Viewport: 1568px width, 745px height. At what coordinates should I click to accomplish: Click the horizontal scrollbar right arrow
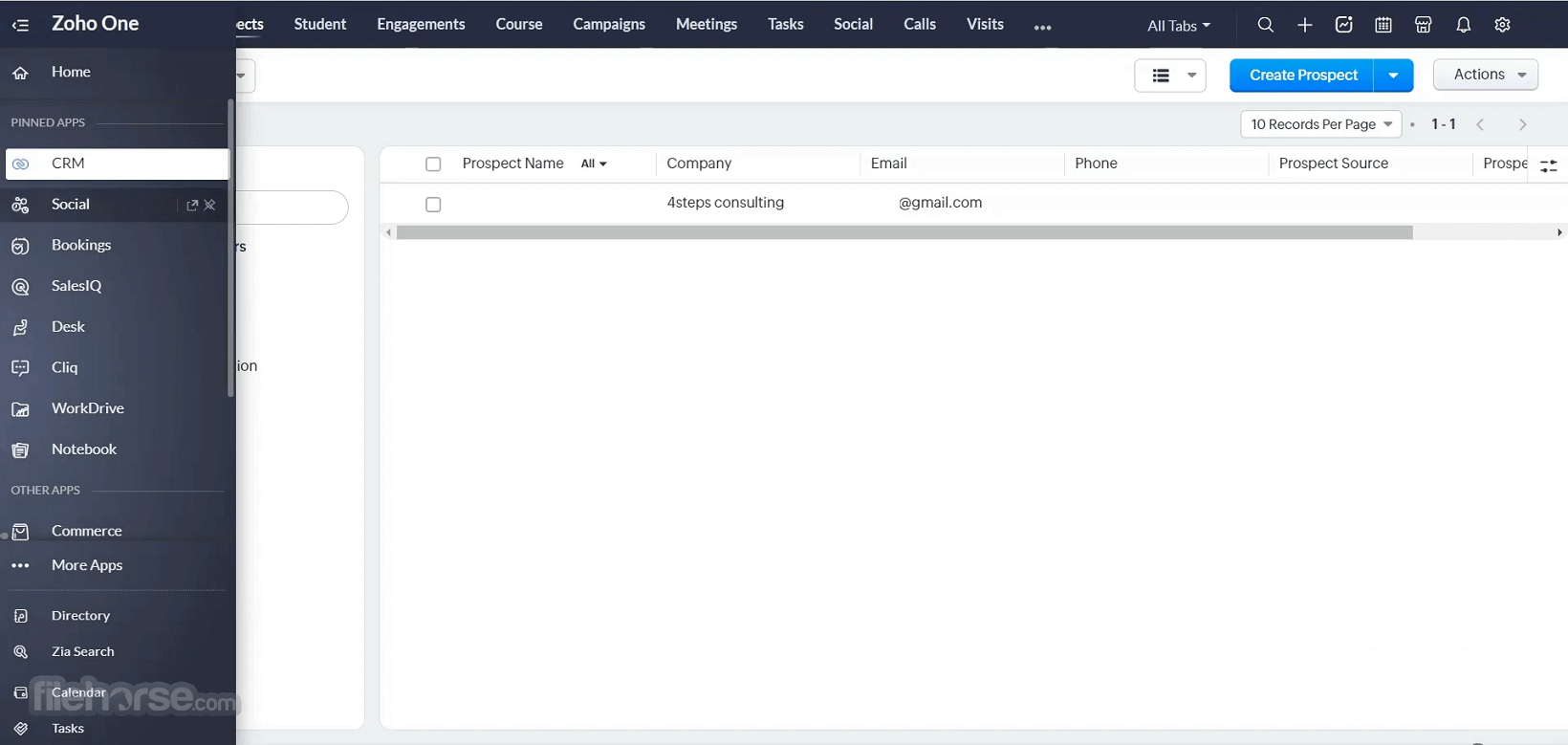(1559, 232)
